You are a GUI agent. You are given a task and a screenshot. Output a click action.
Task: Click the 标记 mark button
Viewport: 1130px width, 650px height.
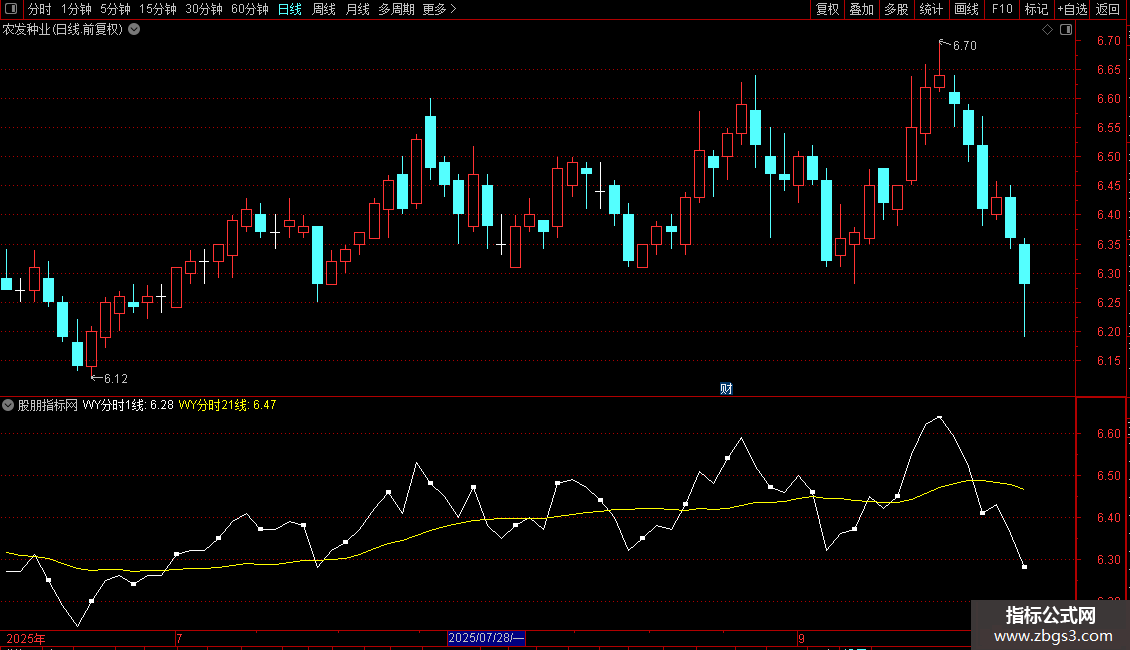pyautogui.click(x=1036, y=9)
